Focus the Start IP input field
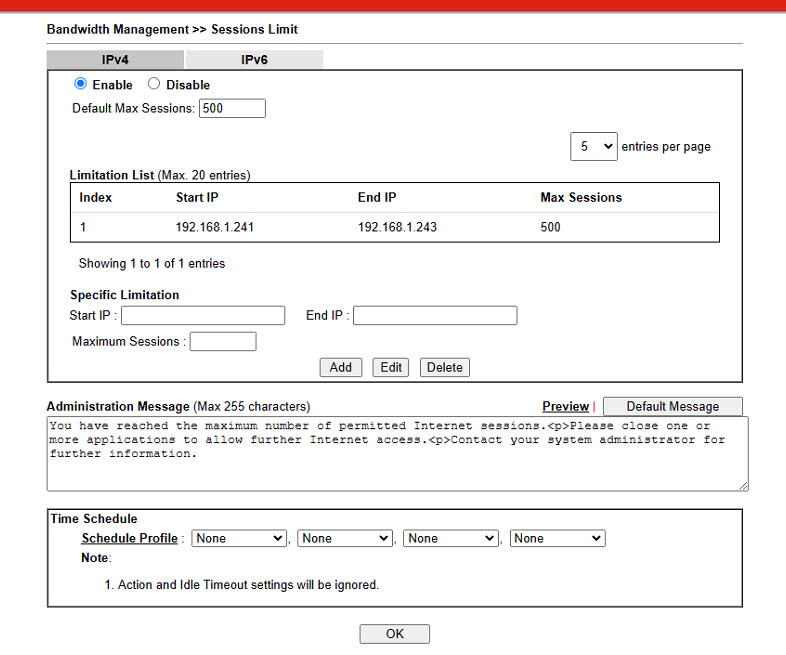 point(203,316)
